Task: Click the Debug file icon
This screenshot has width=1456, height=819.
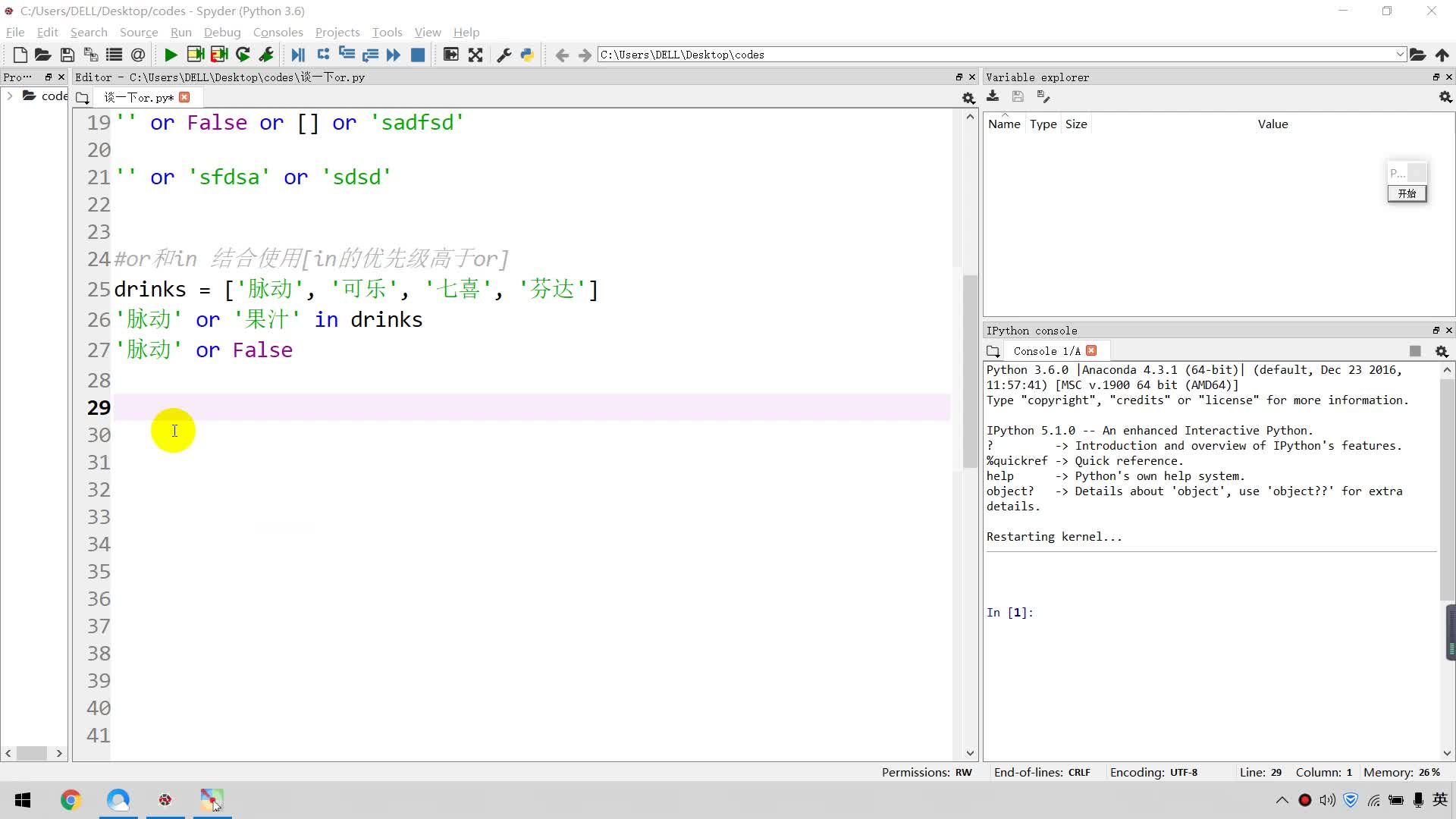Action: pyautogui.click(x=298, y=55)
